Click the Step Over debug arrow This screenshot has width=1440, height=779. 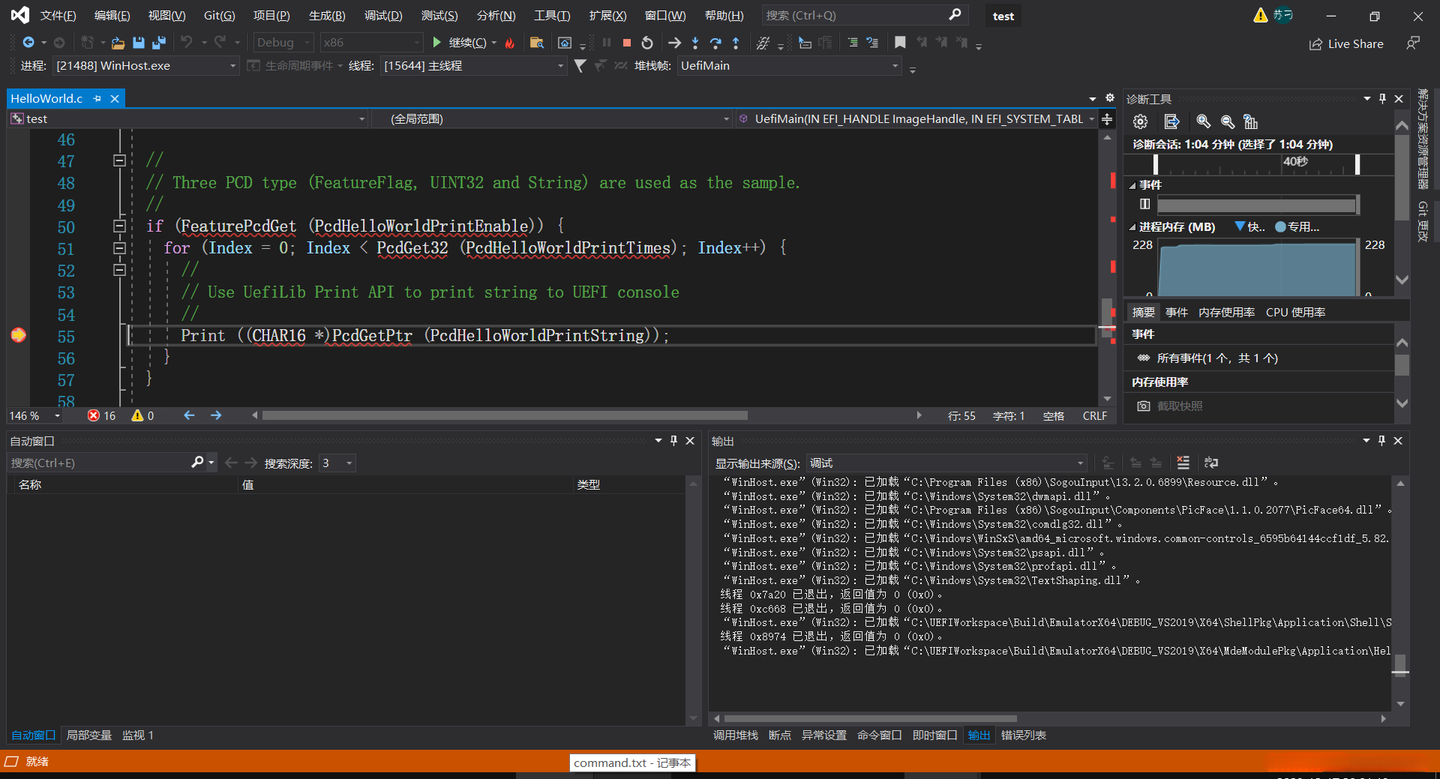point(715,43)
